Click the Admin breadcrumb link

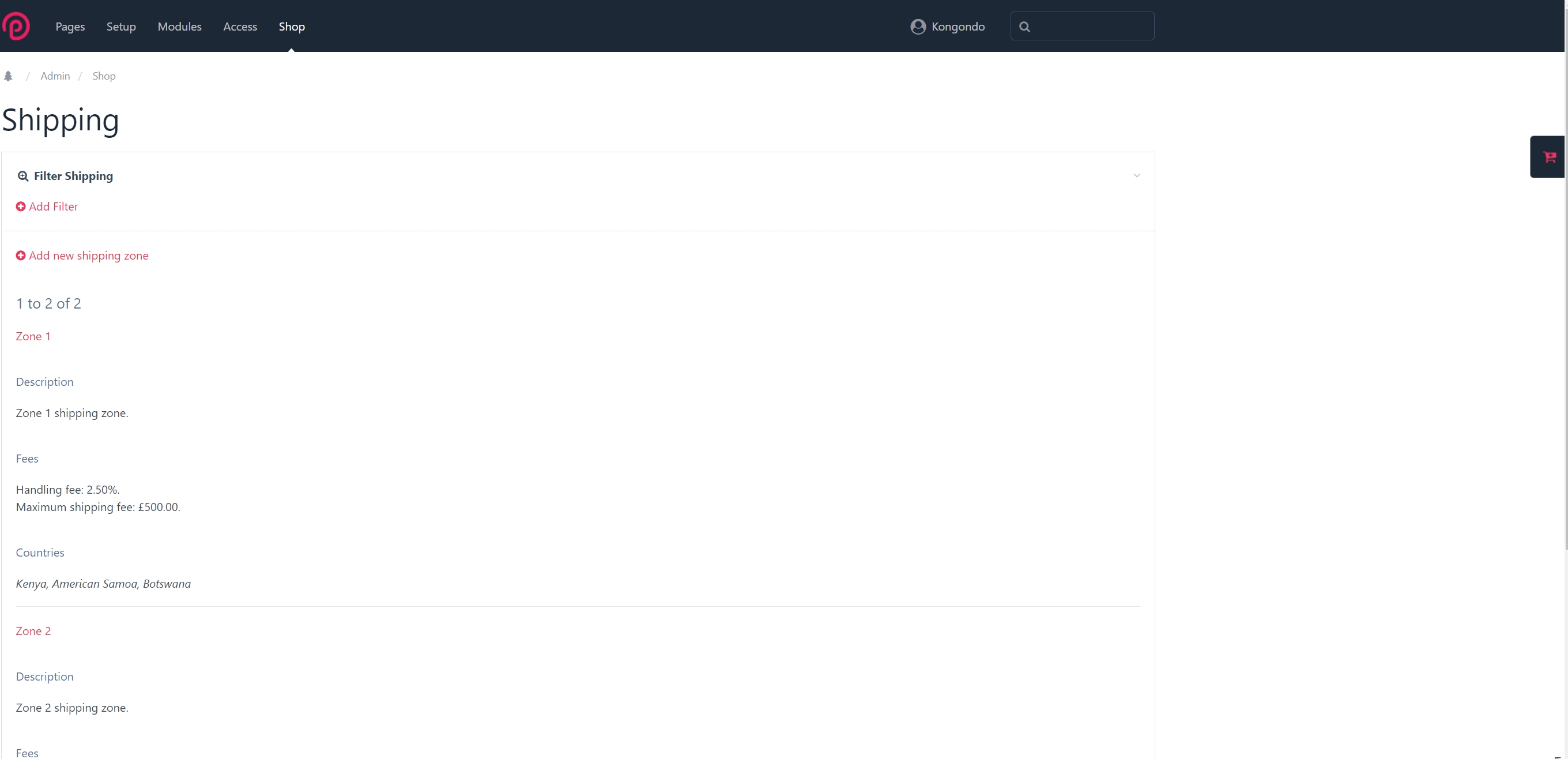coord(55,75)
